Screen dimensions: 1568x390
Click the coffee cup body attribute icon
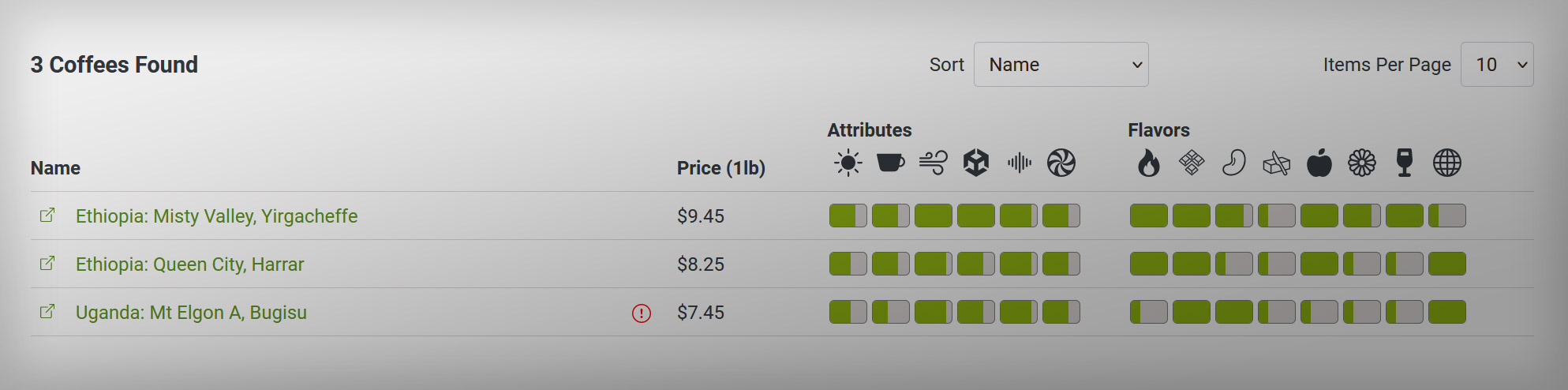point(890,163)
